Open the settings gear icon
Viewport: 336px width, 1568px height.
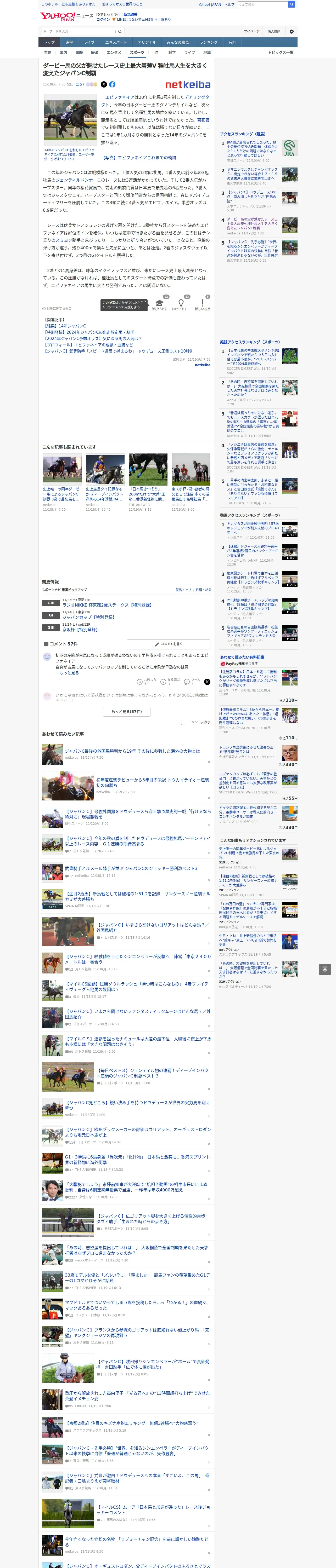click(x=292, y=32)
